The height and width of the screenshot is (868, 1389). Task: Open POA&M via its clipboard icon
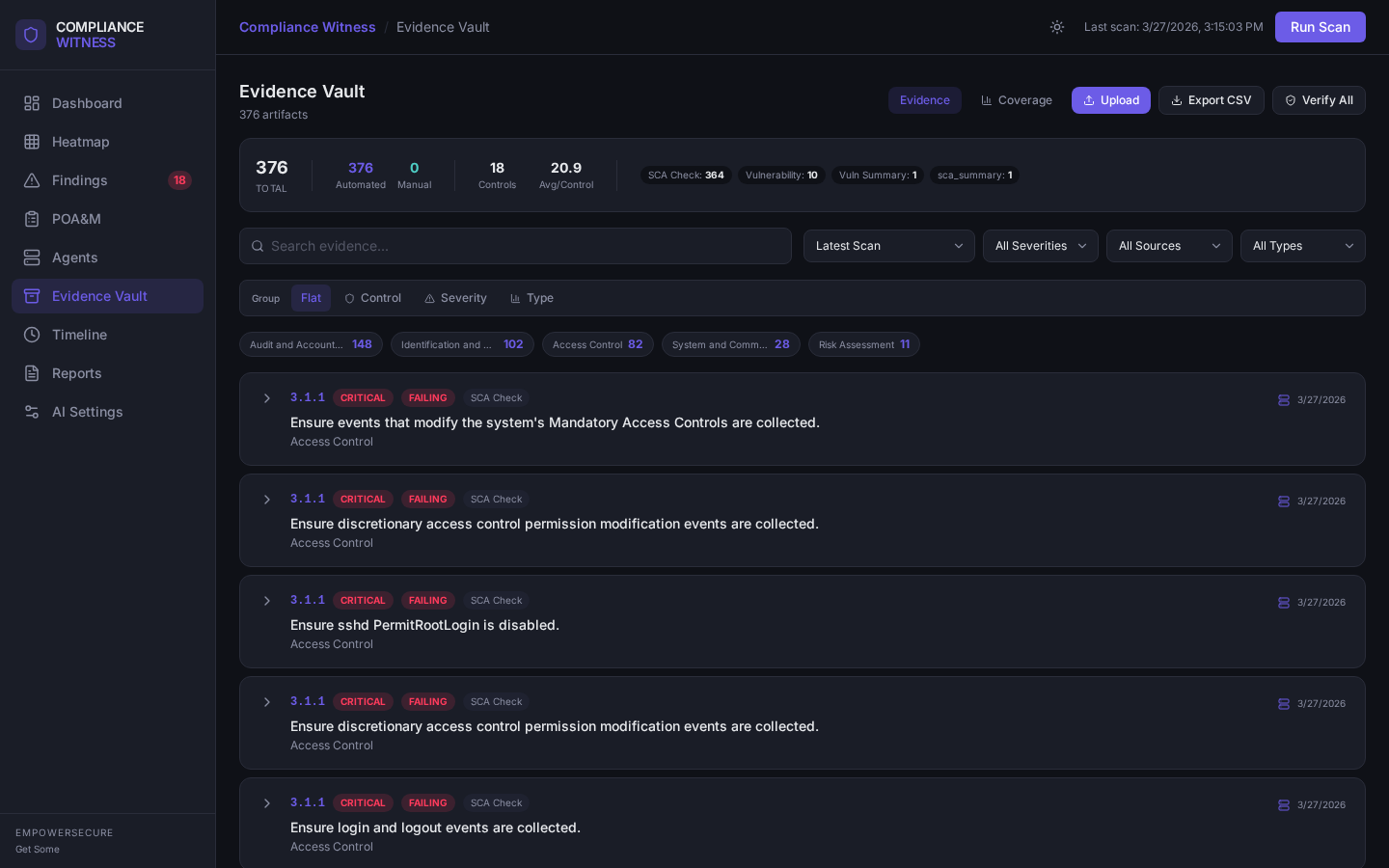click(32, 219)
